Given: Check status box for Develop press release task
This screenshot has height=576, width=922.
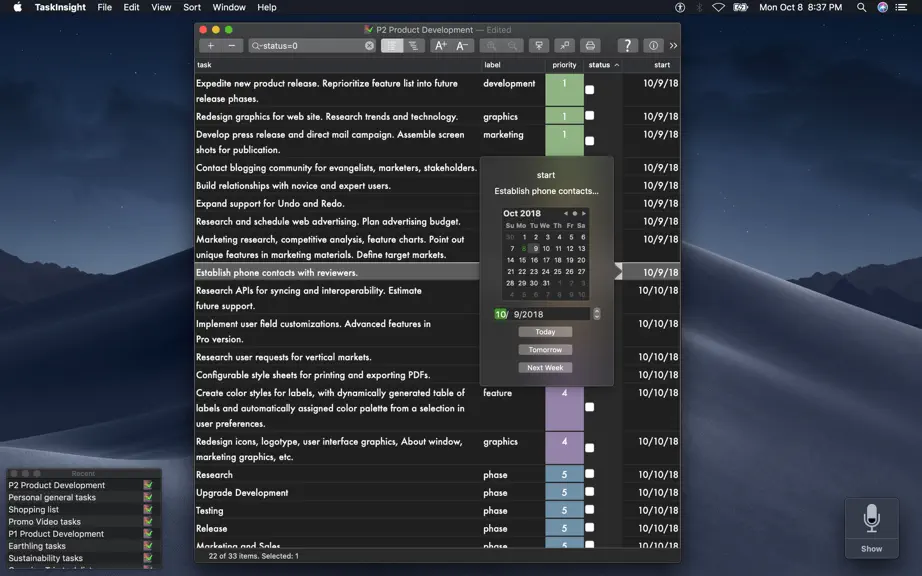Looking at the screenshot, I should coord(590,141).
